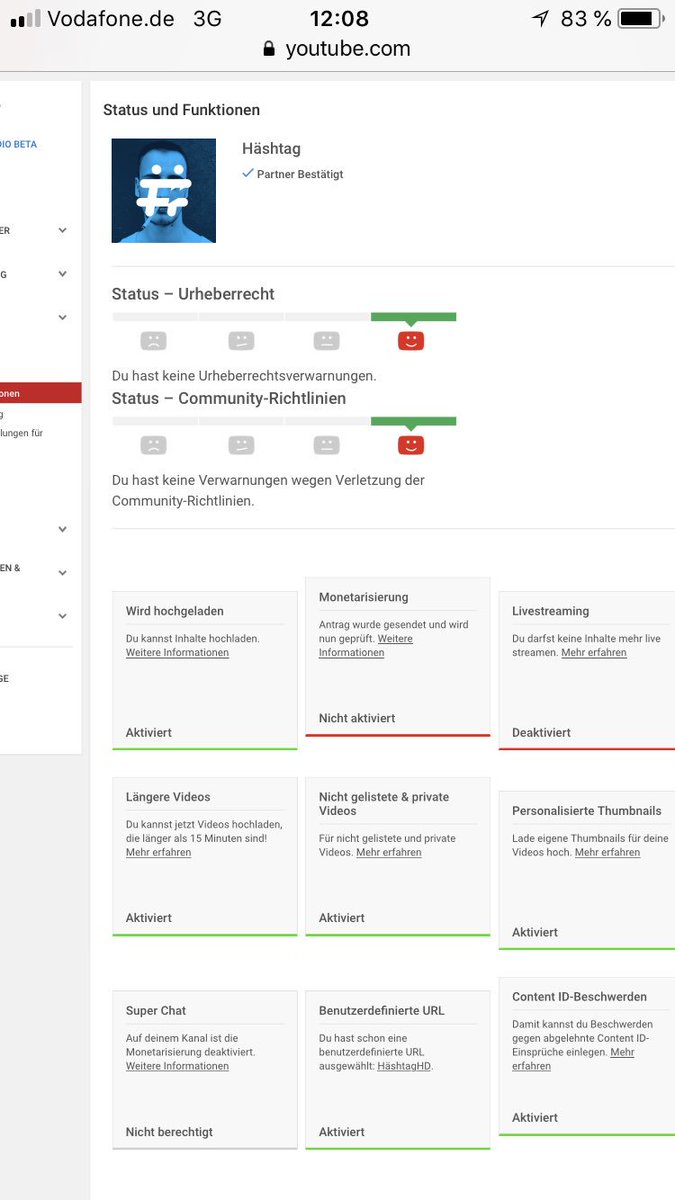Click the neutral face icon under Status – Urheberrecht
This screenshot has height=1200, width=675.
pos(326,341)
